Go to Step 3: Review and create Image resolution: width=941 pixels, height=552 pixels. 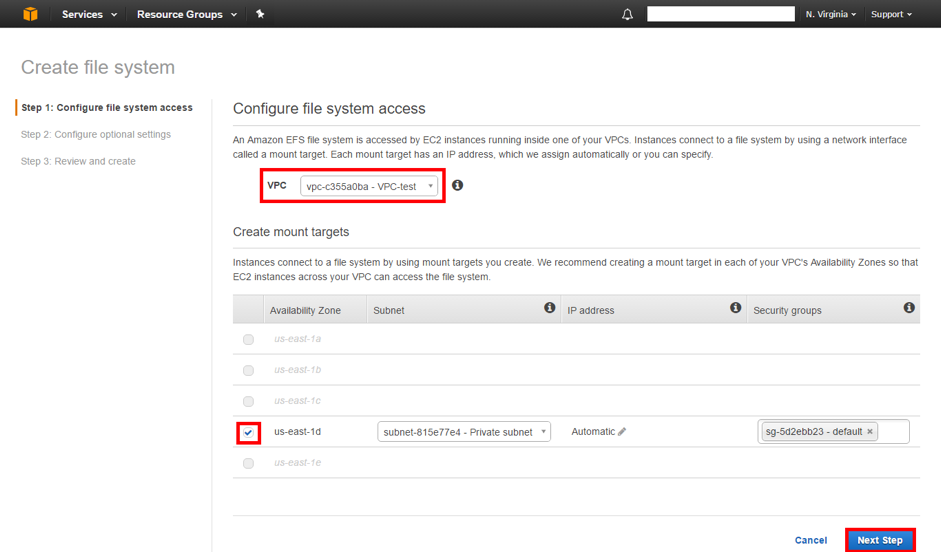[78, 161]
